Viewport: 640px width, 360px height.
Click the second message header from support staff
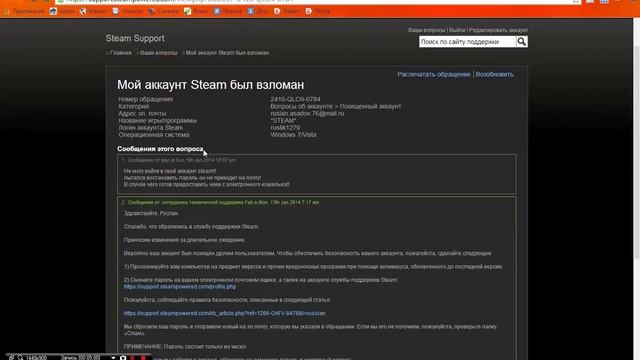click(223, 202)
